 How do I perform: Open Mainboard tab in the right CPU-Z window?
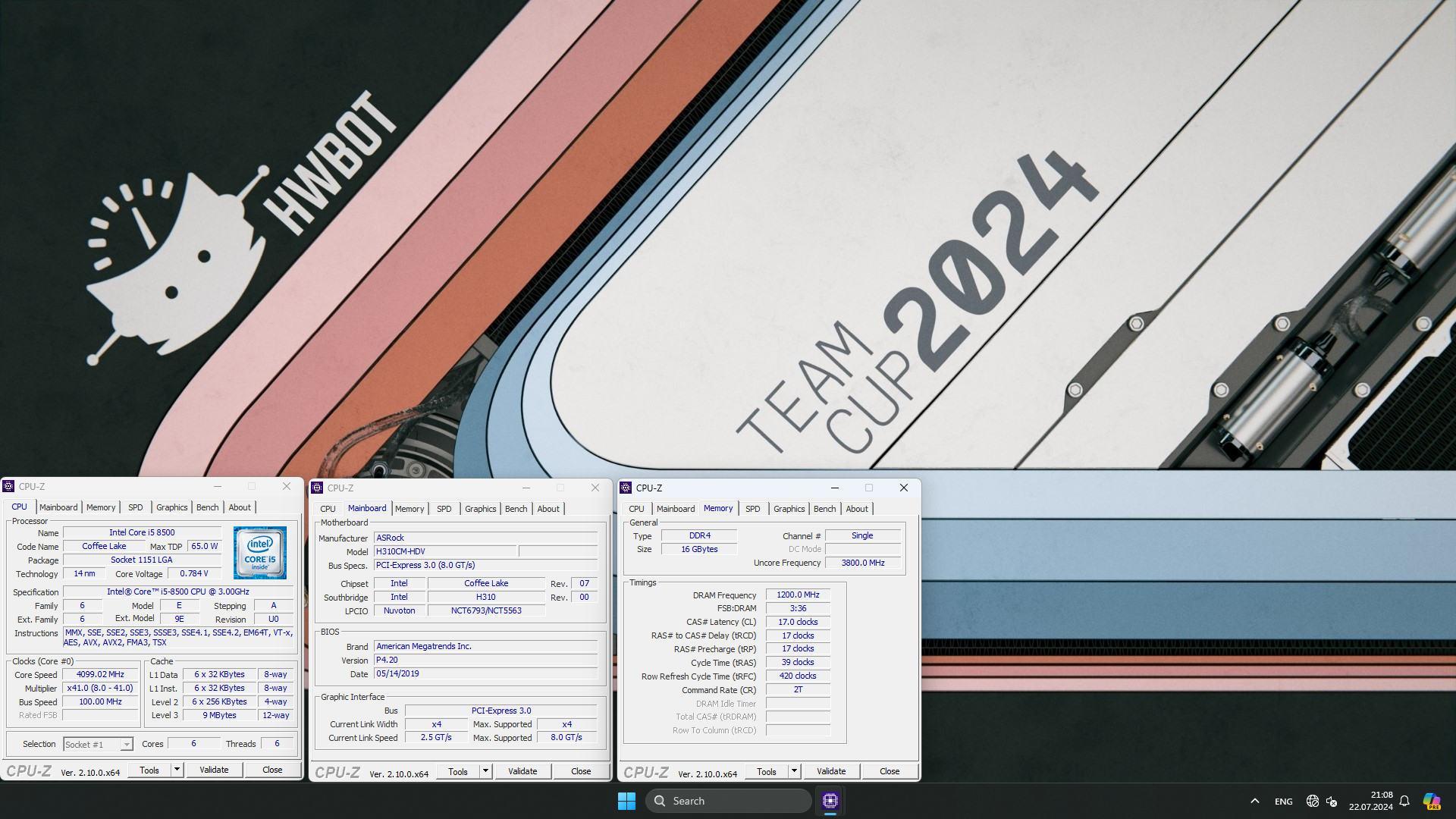pyautogui.click(x=676, y=509)
